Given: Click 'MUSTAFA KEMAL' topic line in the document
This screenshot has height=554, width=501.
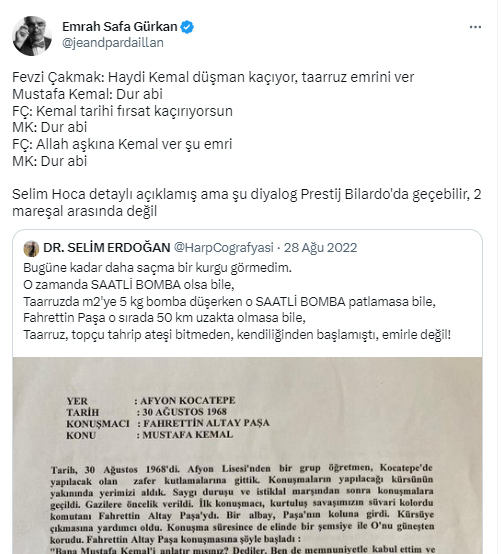Looking at the screenshot, I should (x=187, y=435).
